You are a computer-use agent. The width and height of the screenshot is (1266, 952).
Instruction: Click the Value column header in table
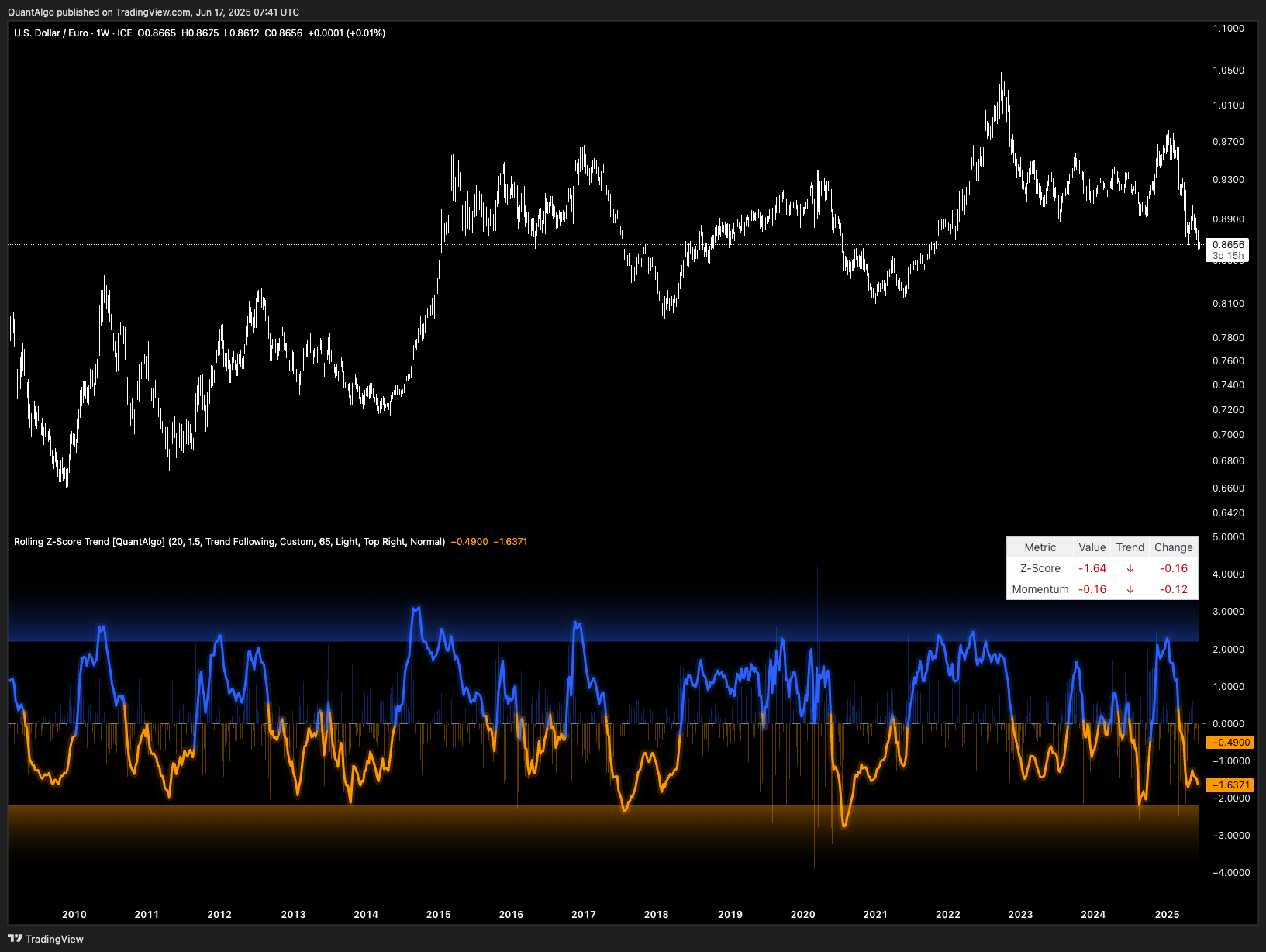[1092, 547]
